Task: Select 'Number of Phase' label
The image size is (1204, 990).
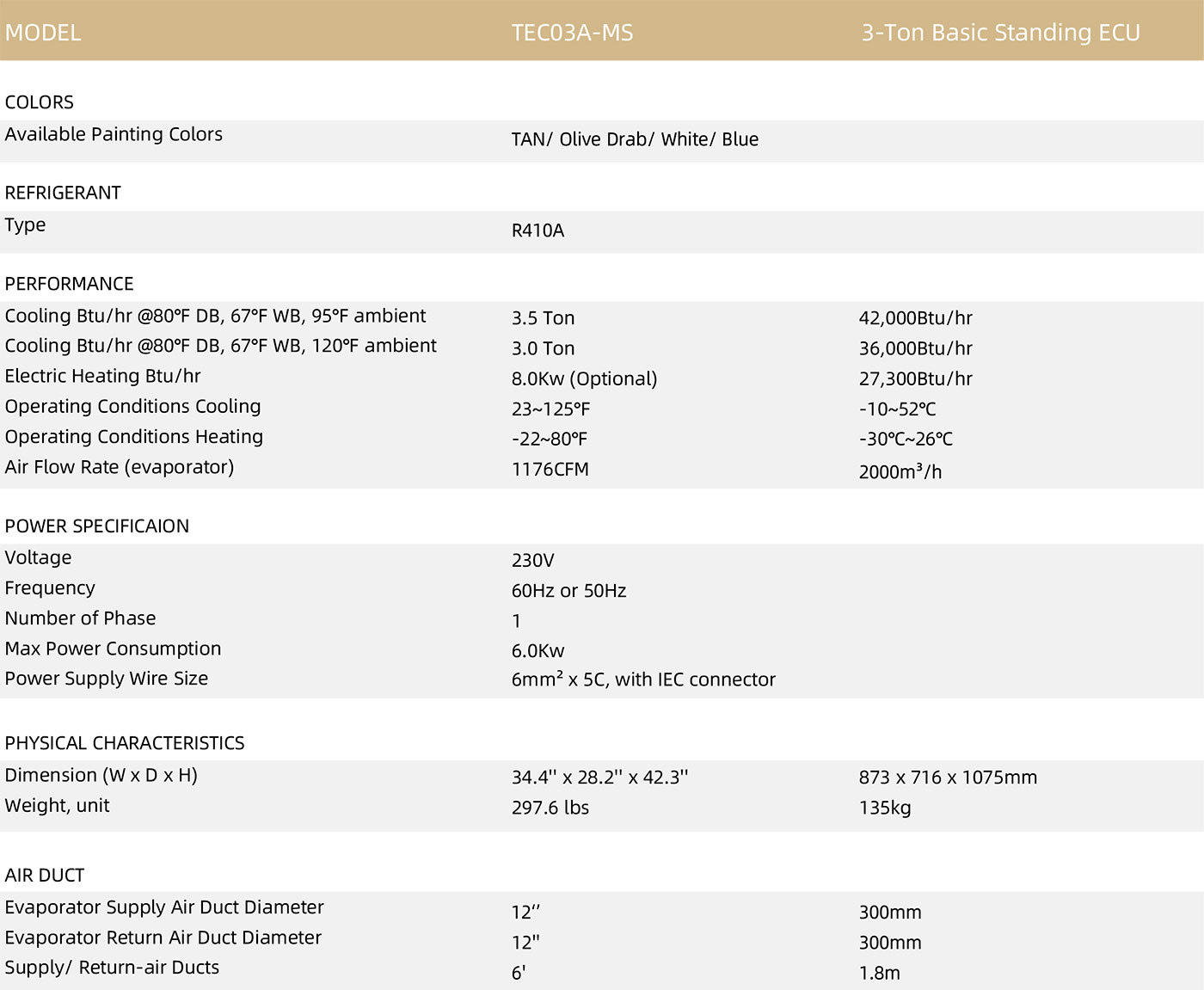Action: (80, 618)
